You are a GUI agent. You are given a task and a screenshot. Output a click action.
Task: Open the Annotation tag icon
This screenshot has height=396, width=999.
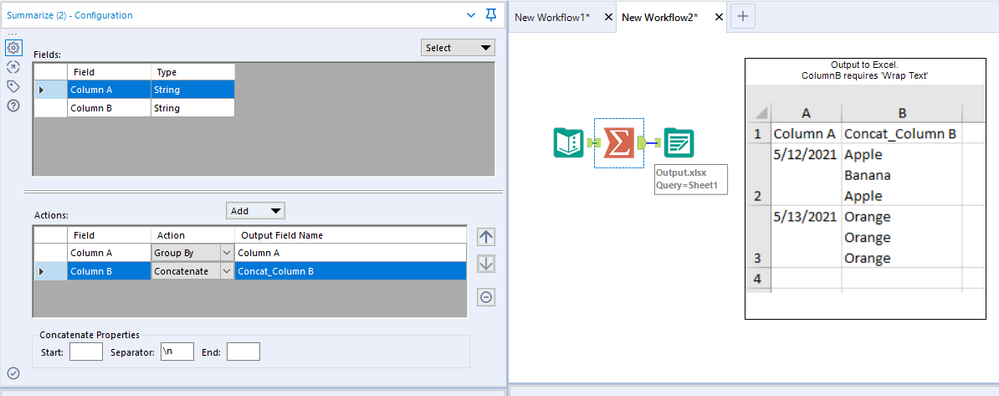(x=13, y=86)
